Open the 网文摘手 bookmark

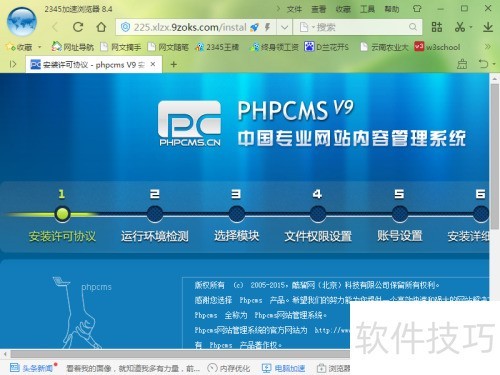121,47
